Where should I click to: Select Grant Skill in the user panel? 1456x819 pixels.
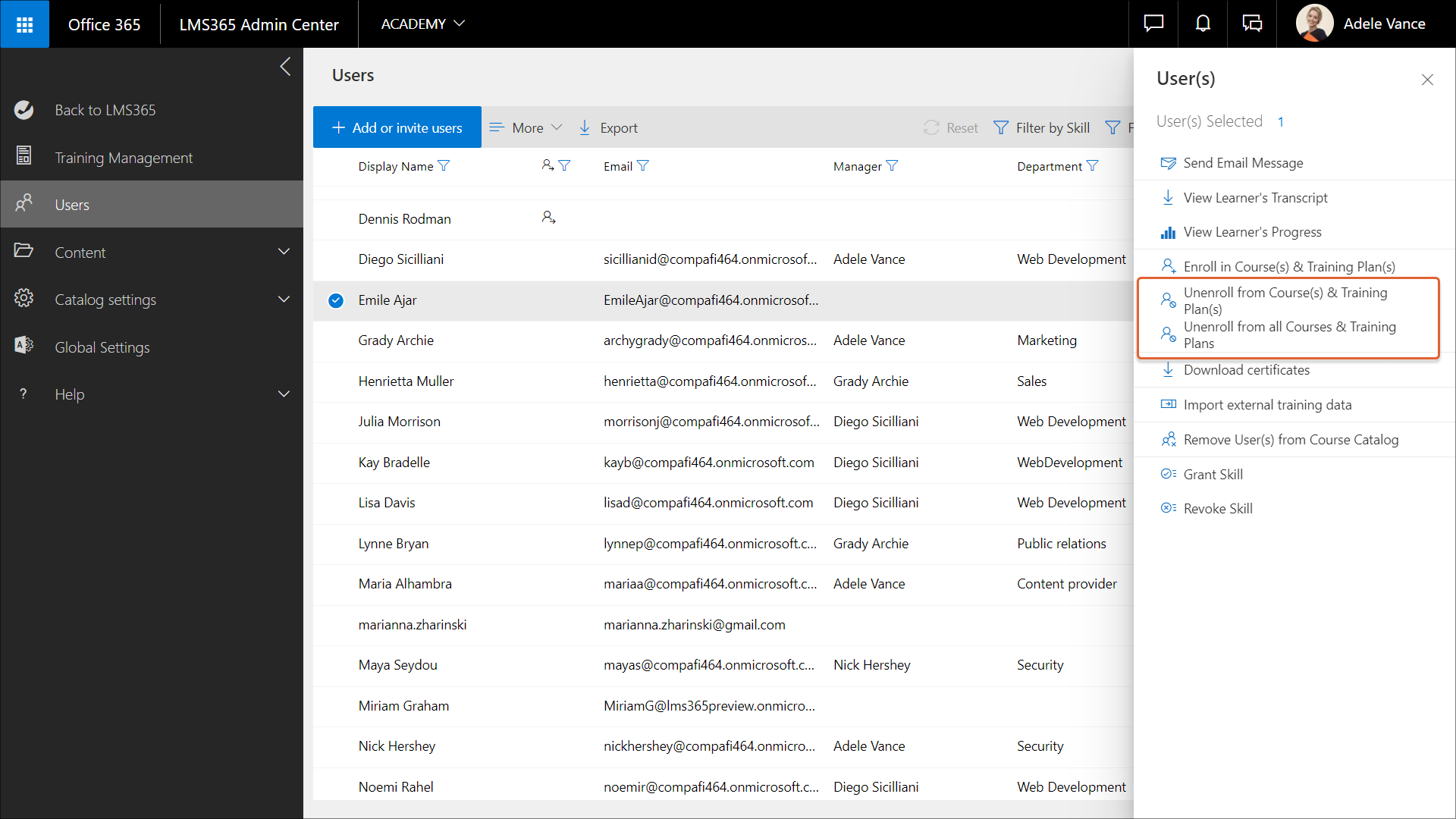coord(1213,475)
